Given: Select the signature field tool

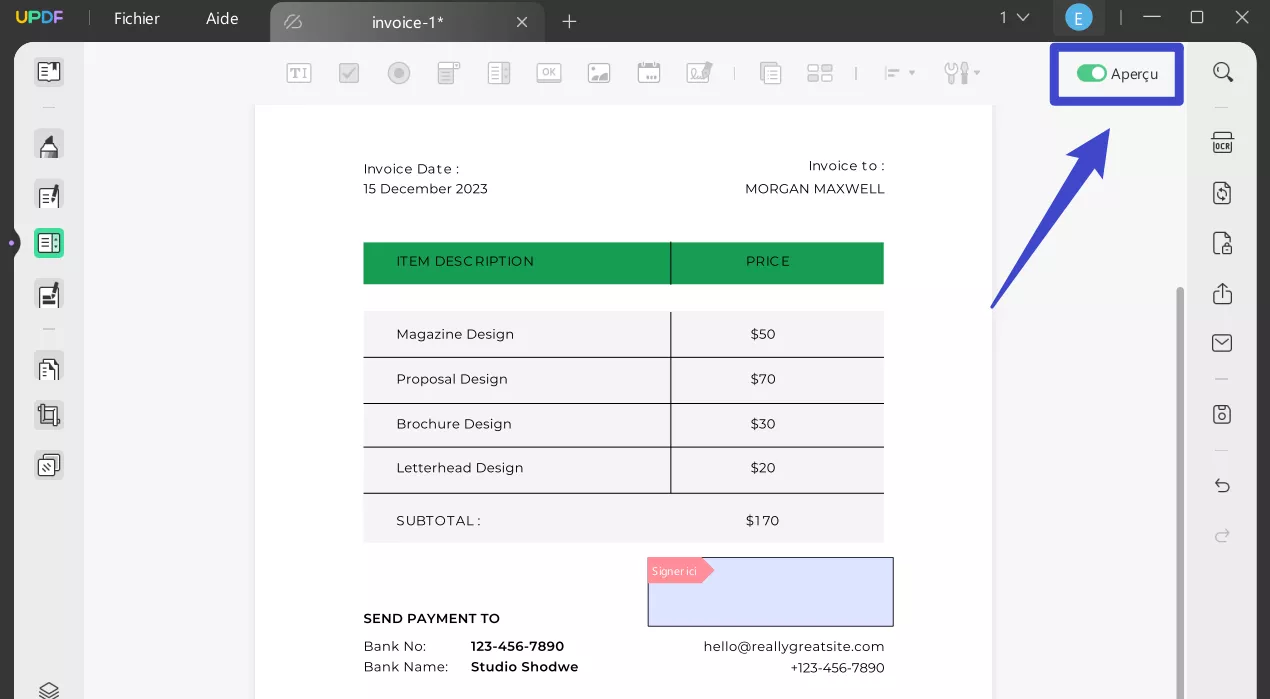Looking at the screenshot, I should (698, 72).
